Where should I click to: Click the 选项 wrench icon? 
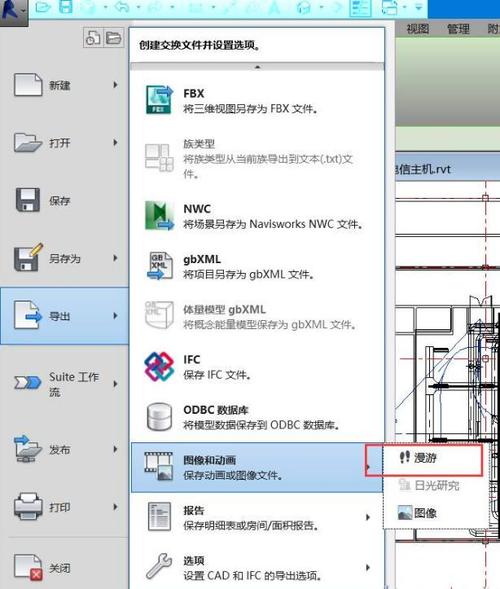pyautogui.click(x=159, y=566)
